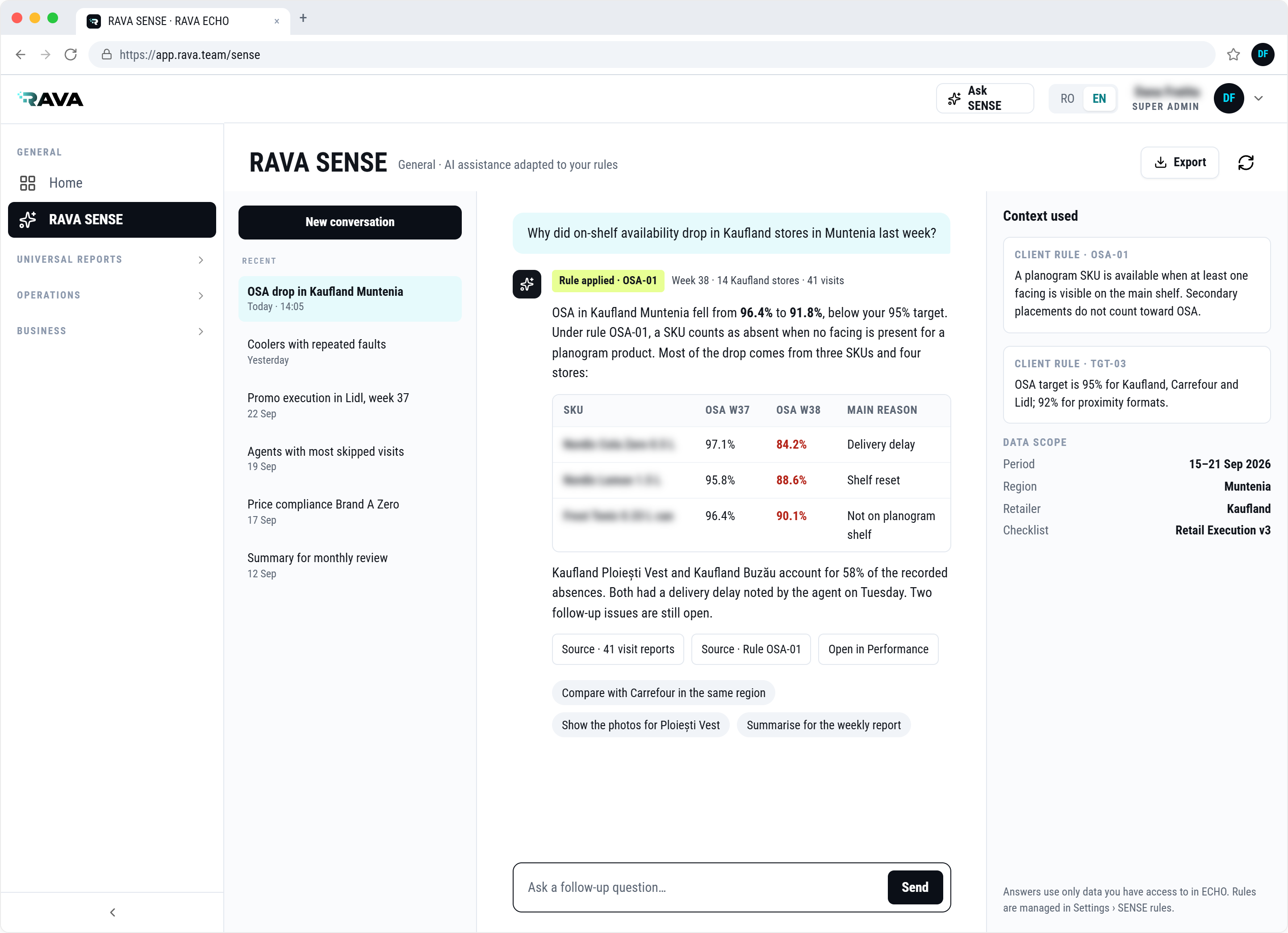Click the Muntenia region value
The width and height of the screenshot is (1288, 933).
[x=1247, y=487]
